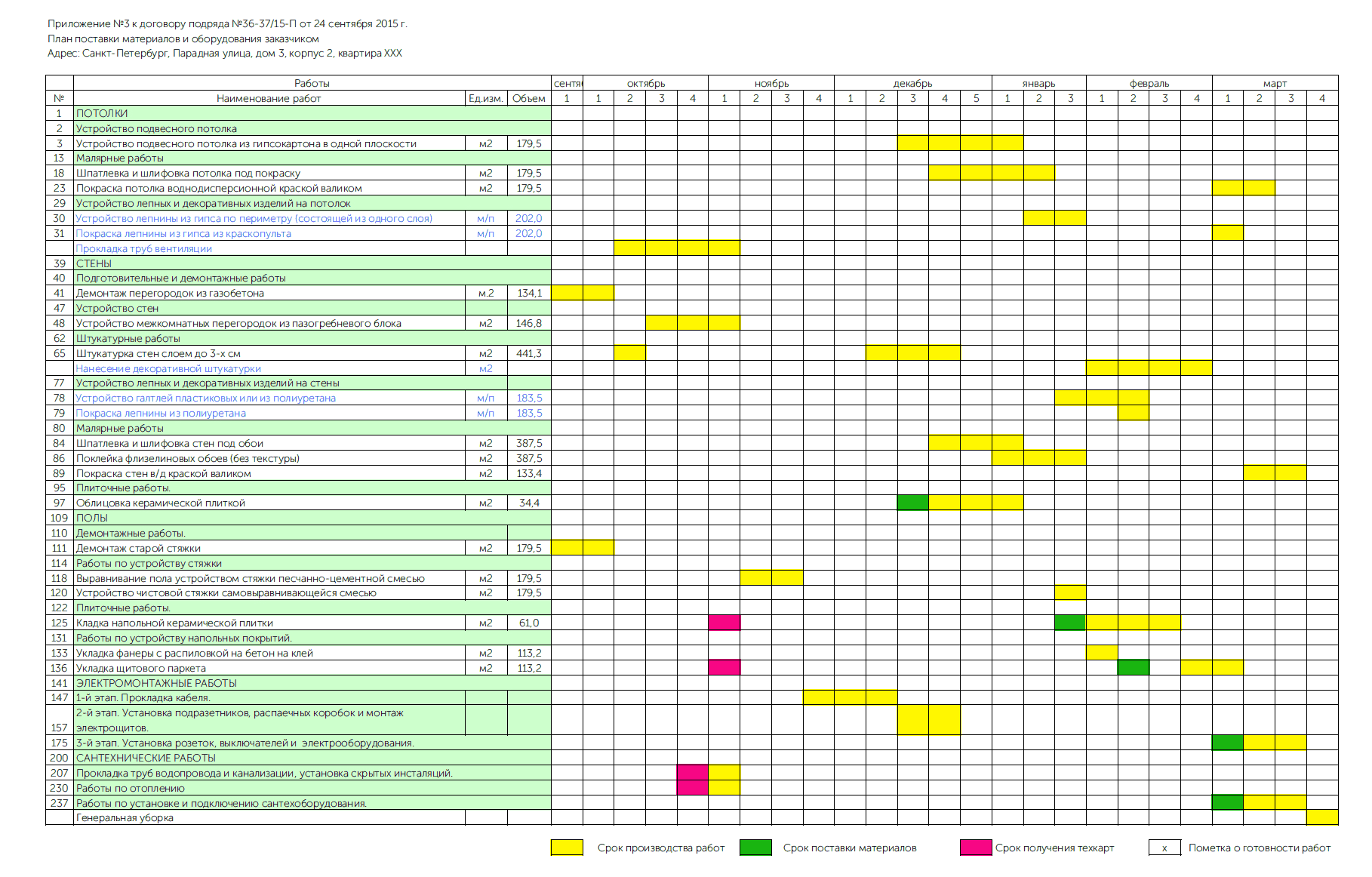Click 'Покраска лепнины из гипса из краскопульта' text
The width and height of the screenshot is (1372, 877).
tap(183, 233)
